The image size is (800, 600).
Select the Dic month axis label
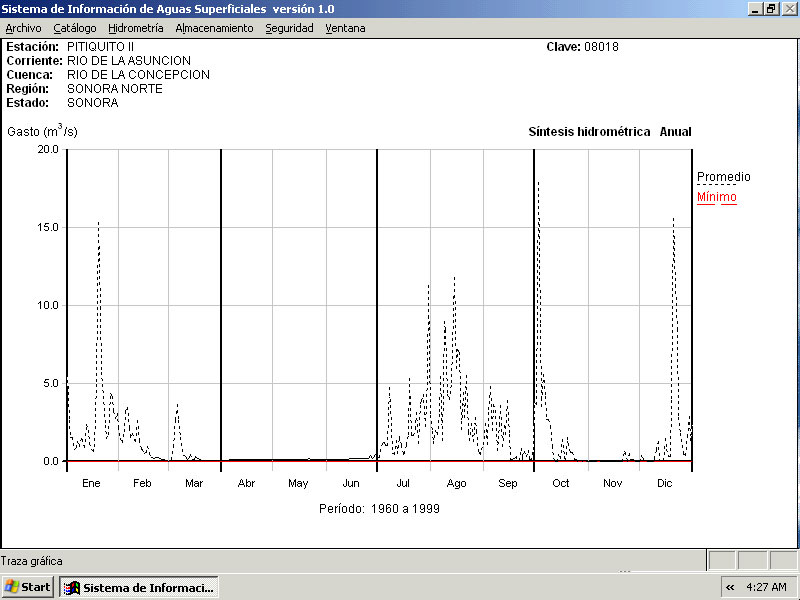coord(664,483)
